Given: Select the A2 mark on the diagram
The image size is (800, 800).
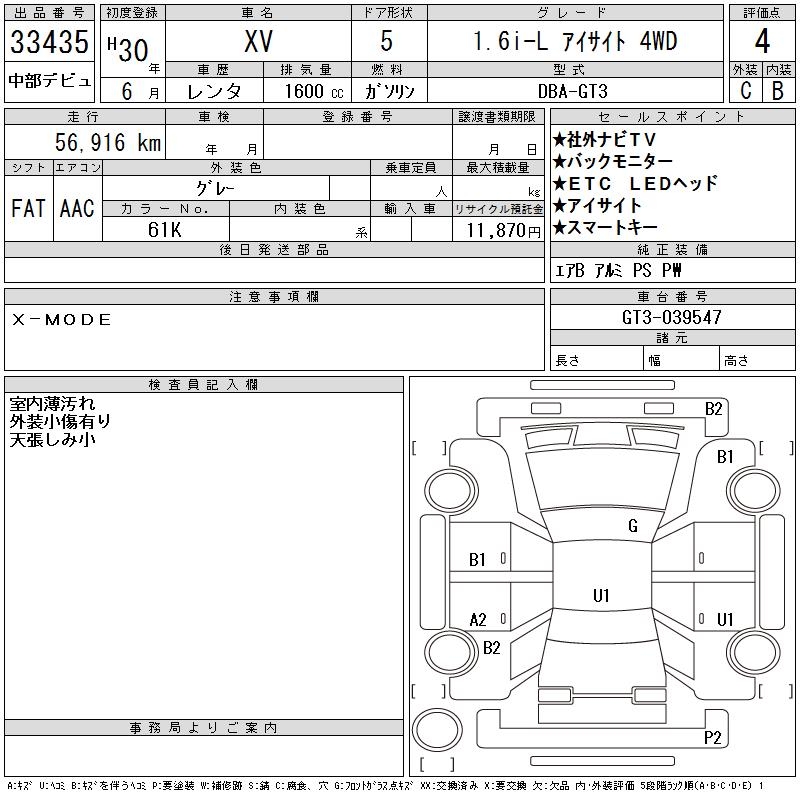Looking at the screenshot, I should [478, 620].
